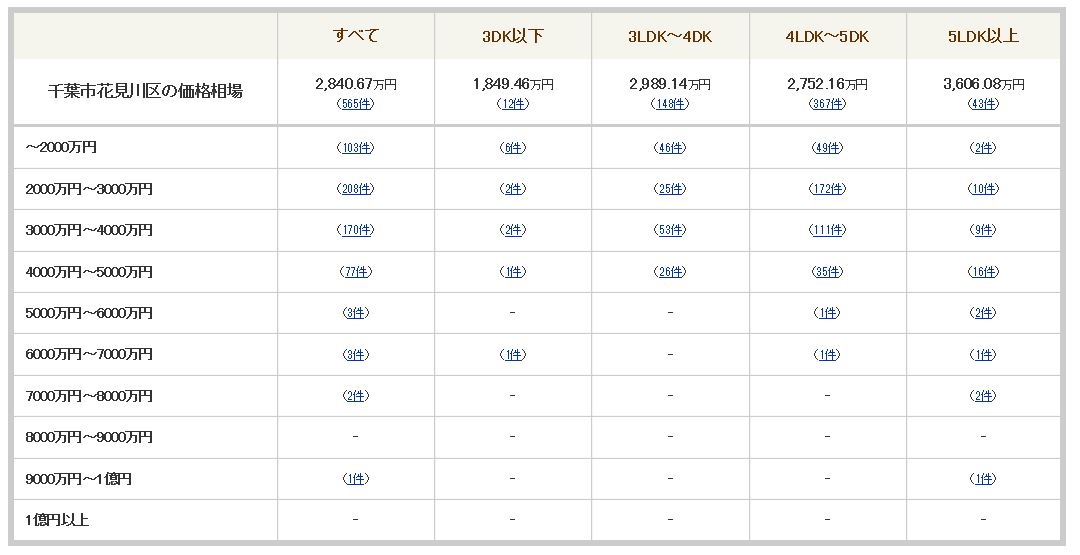Open 35件 for 4LDK〜5DK 4000万円〜5000万円
The height and width of the screenshot is (555, 1080).
[x=827, y=272]
